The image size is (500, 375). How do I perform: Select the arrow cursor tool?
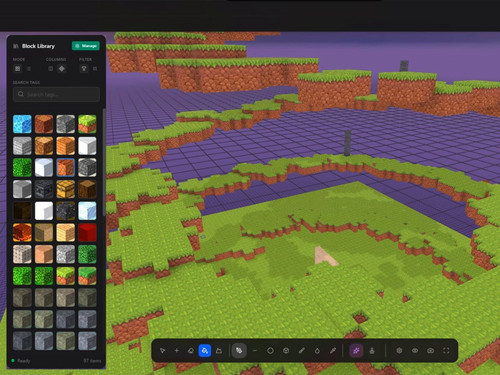point(162,351)
